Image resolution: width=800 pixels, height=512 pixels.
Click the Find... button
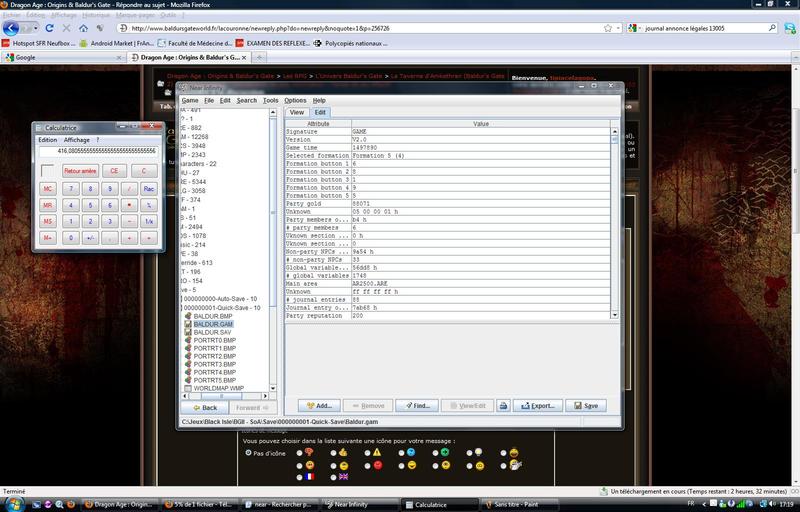click(x=417, y=405)
